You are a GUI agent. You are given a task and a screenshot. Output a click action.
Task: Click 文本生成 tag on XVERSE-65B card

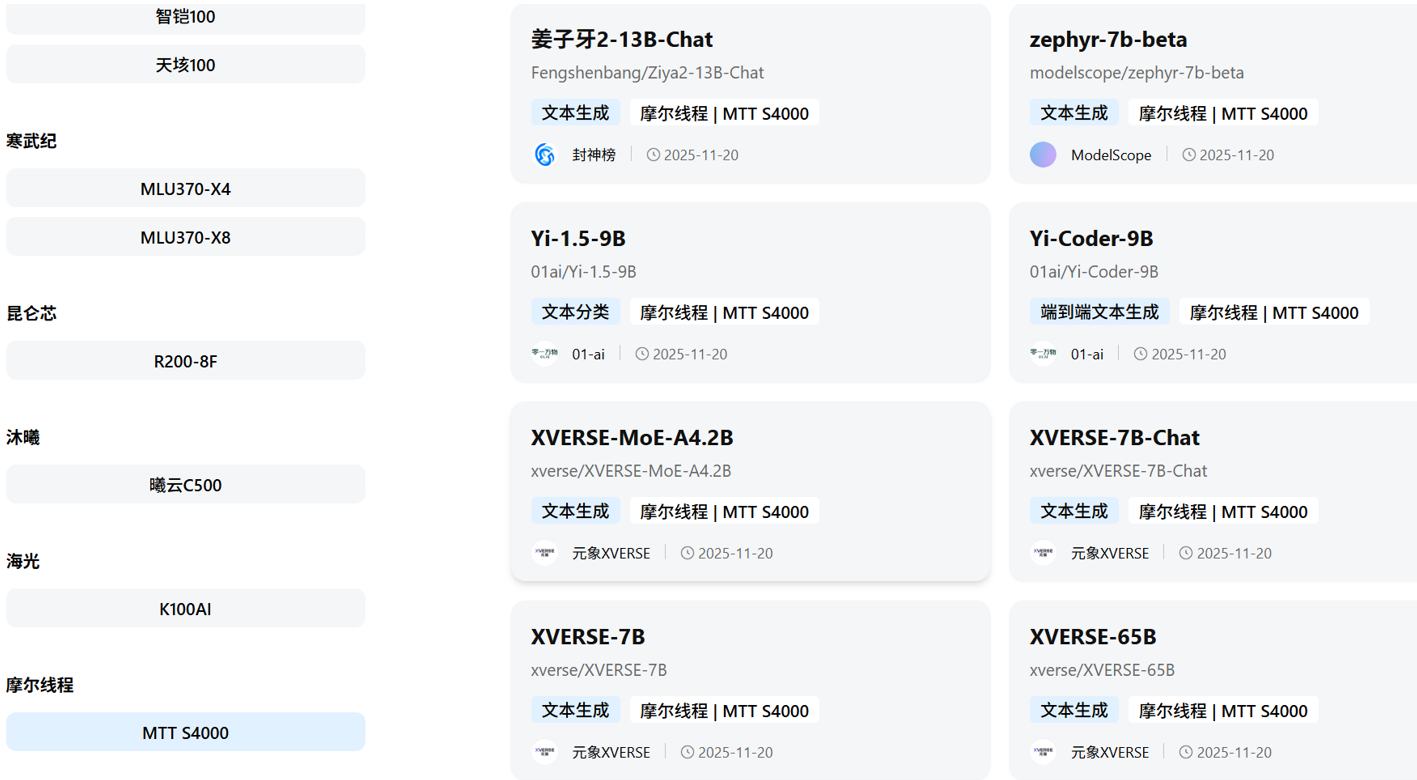[1074, 710]
